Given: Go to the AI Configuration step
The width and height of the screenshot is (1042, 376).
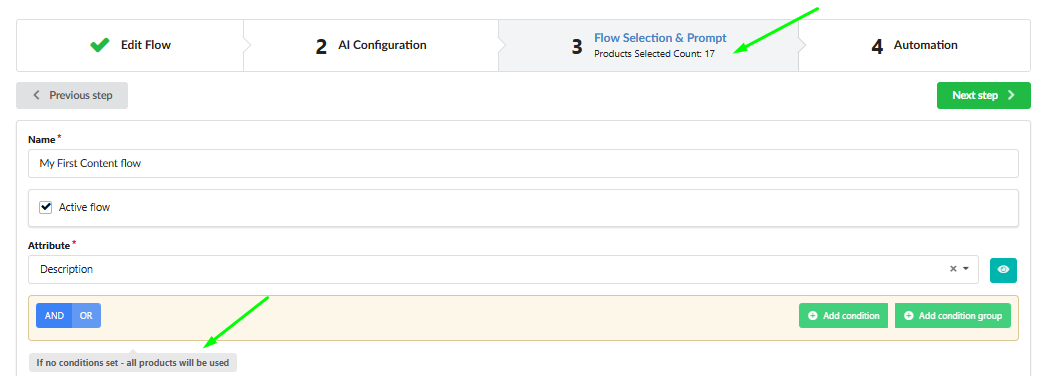Looking at the screenshot, I should [x=371, y=45].
